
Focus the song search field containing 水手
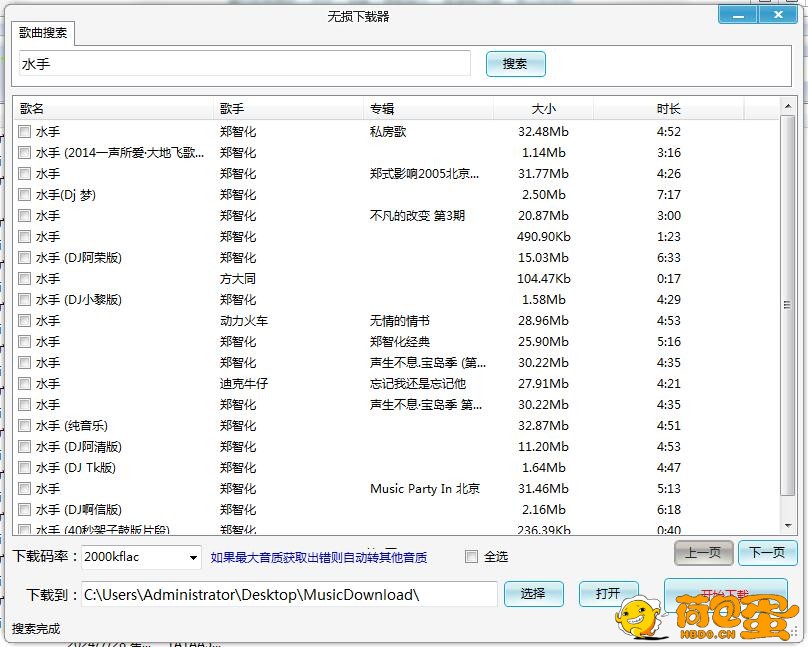coord(245,64)
